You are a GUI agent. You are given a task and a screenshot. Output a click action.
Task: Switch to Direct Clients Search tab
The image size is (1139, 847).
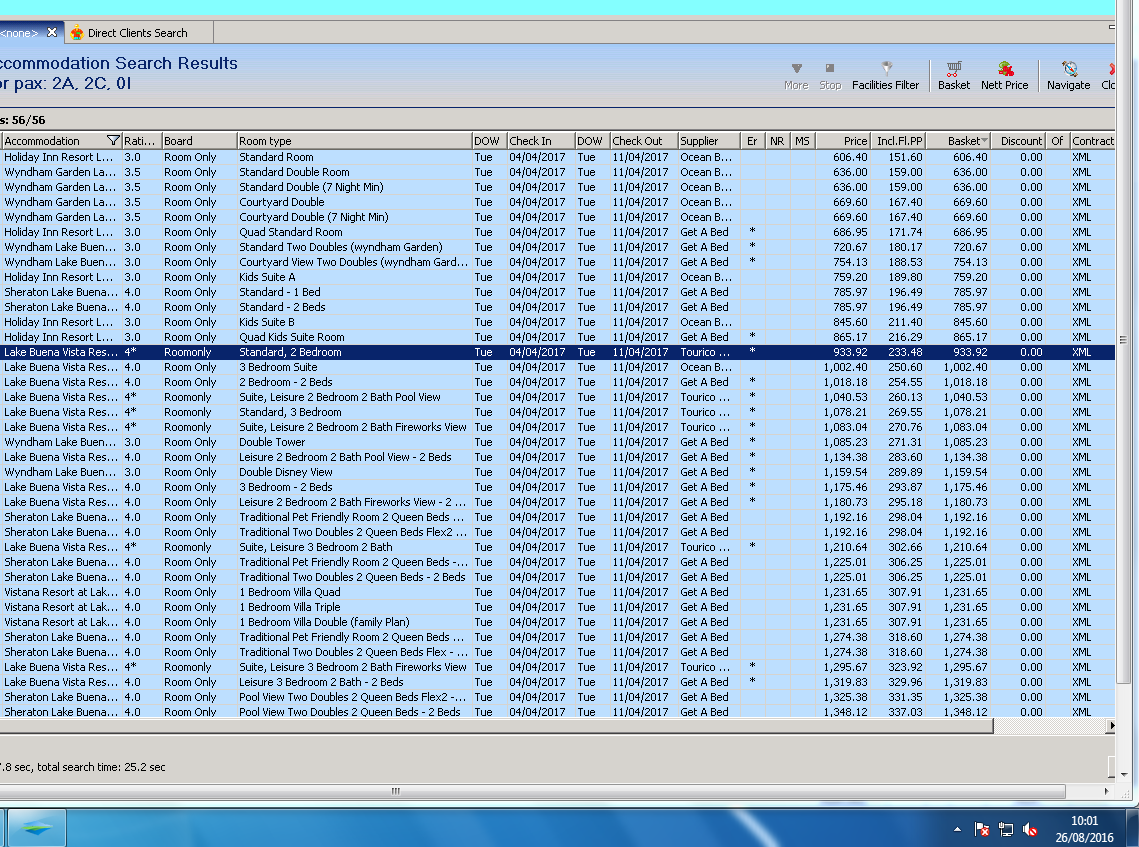138,33
